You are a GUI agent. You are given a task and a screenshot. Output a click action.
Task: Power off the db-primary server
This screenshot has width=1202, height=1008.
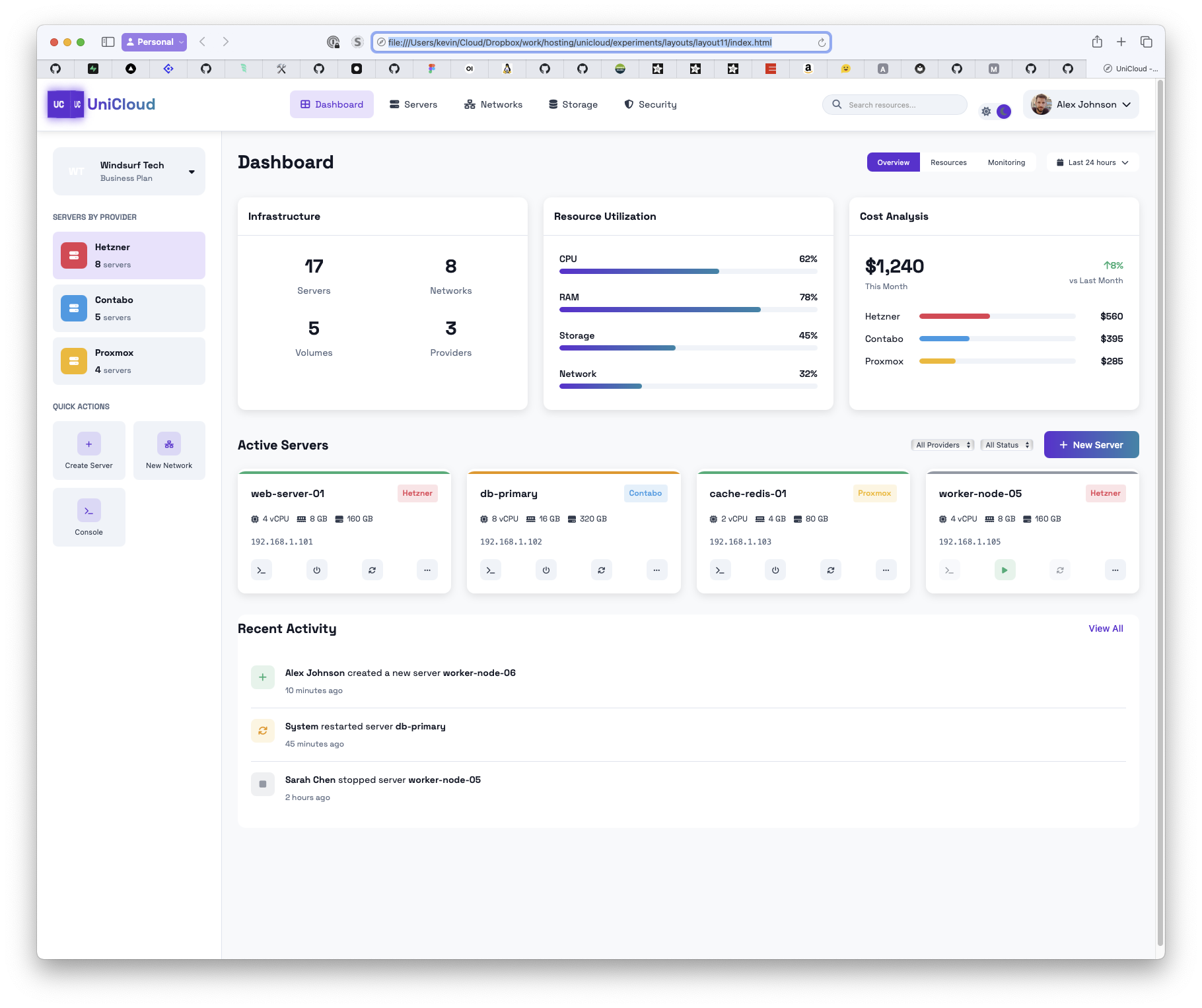click(546, 570)
